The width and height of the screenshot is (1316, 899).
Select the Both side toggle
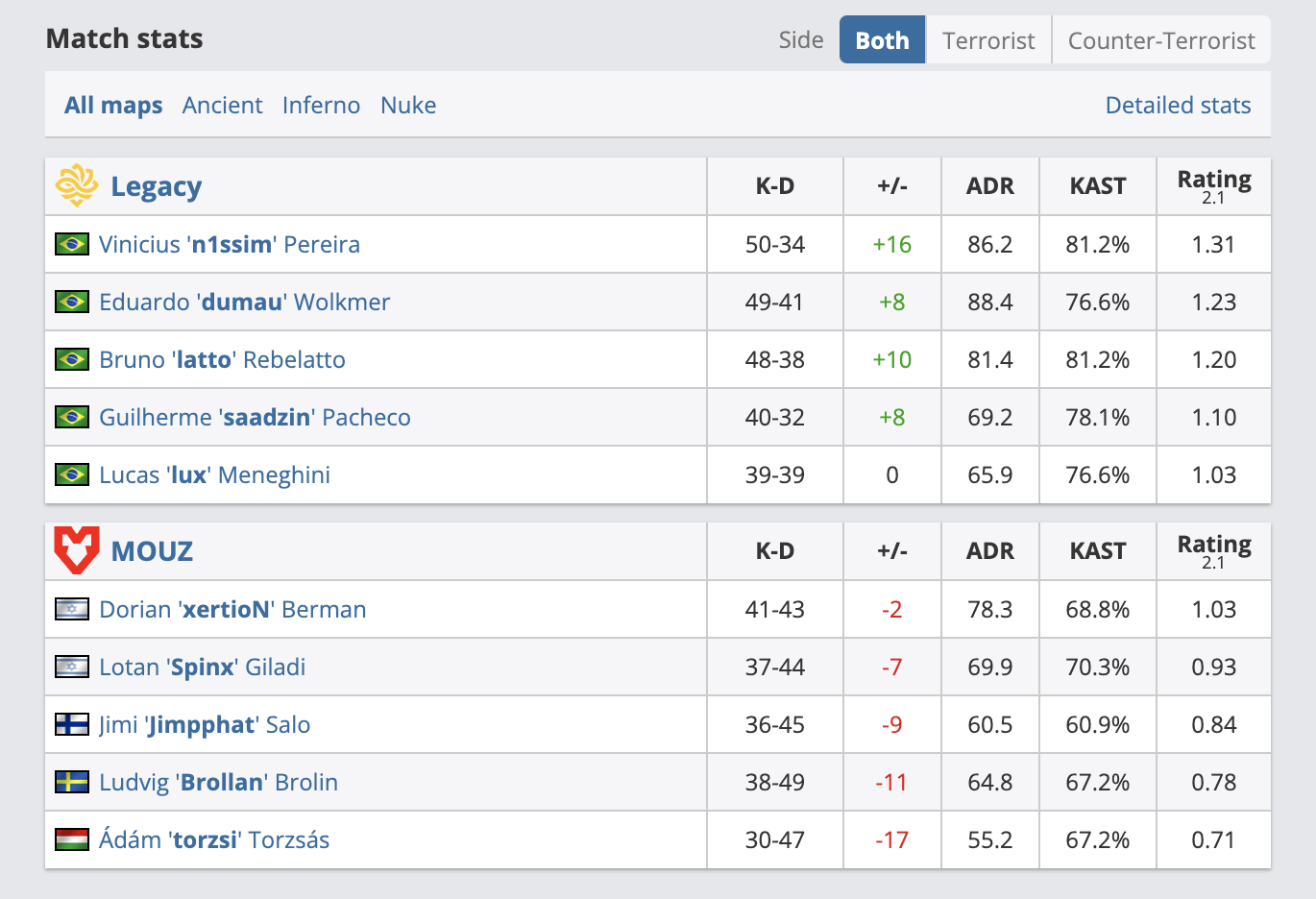click(x=883, y=39)
